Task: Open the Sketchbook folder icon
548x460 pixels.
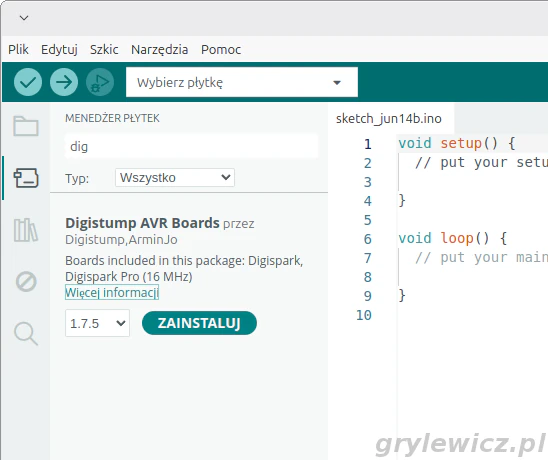Action: pos(26,126)
